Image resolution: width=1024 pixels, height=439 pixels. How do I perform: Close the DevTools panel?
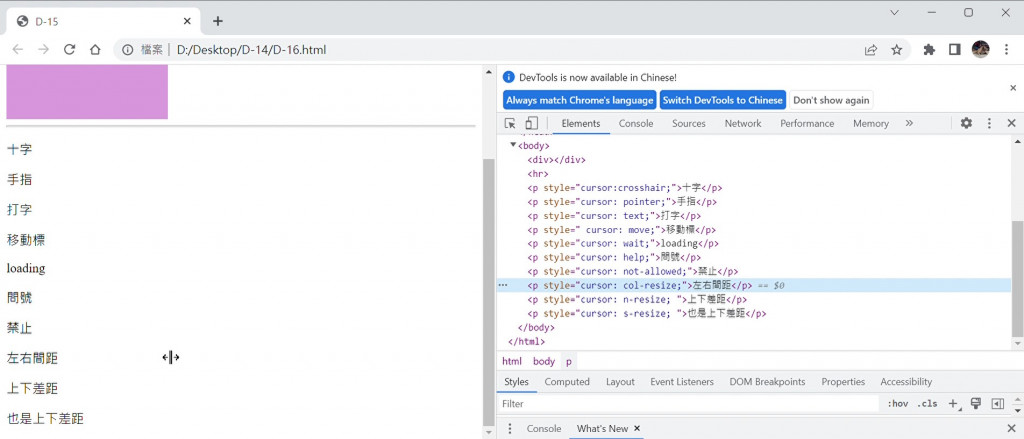[x=1012, y=123]
